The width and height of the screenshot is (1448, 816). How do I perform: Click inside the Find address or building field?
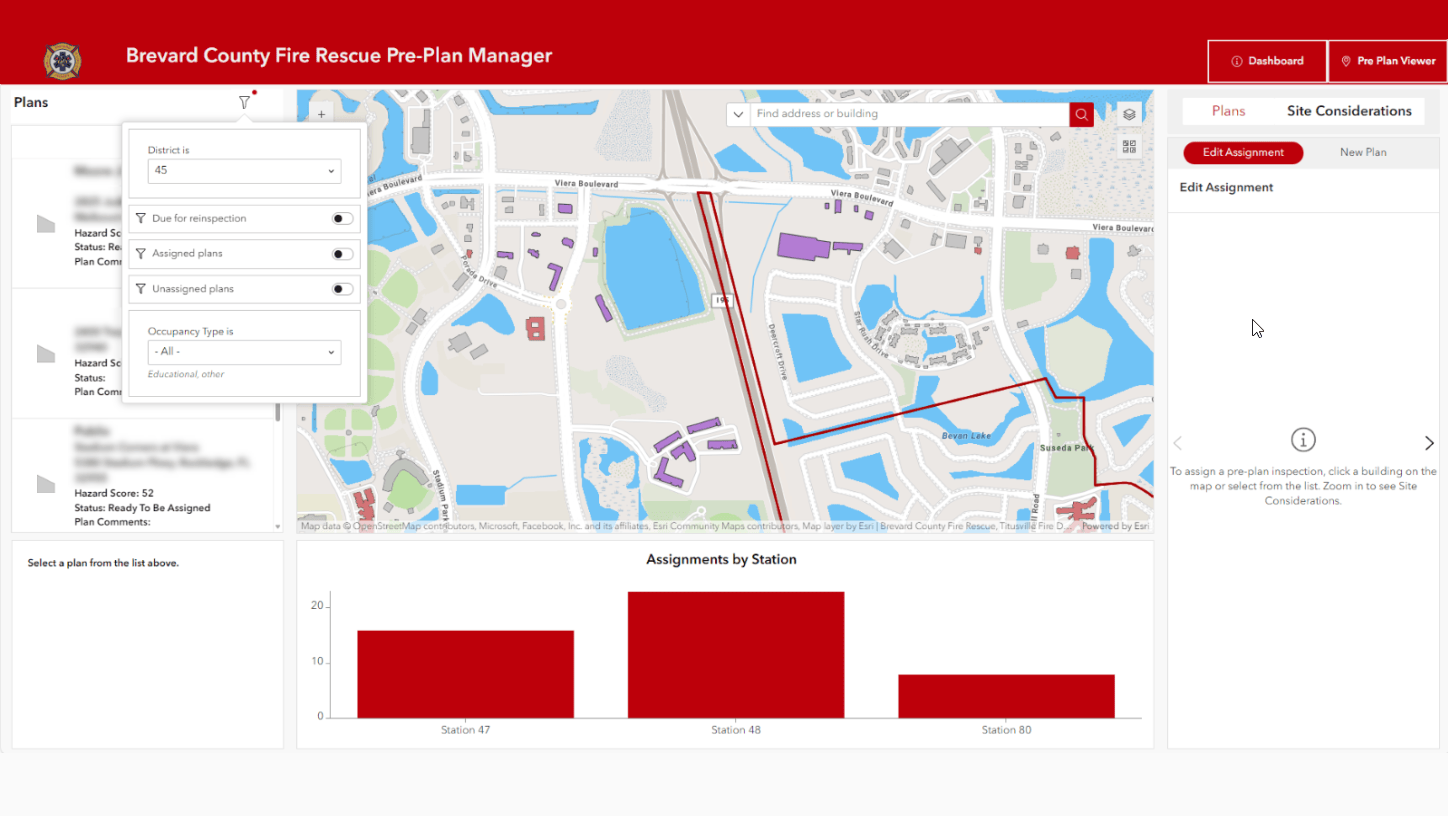pos(900,113)
